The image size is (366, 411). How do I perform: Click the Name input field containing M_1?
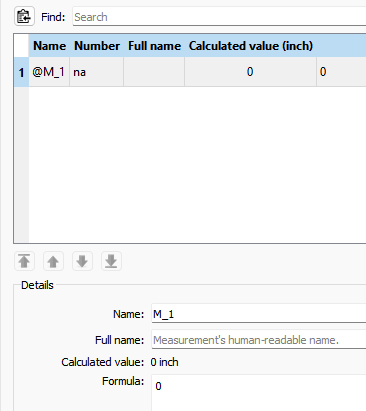click(259, 313)
